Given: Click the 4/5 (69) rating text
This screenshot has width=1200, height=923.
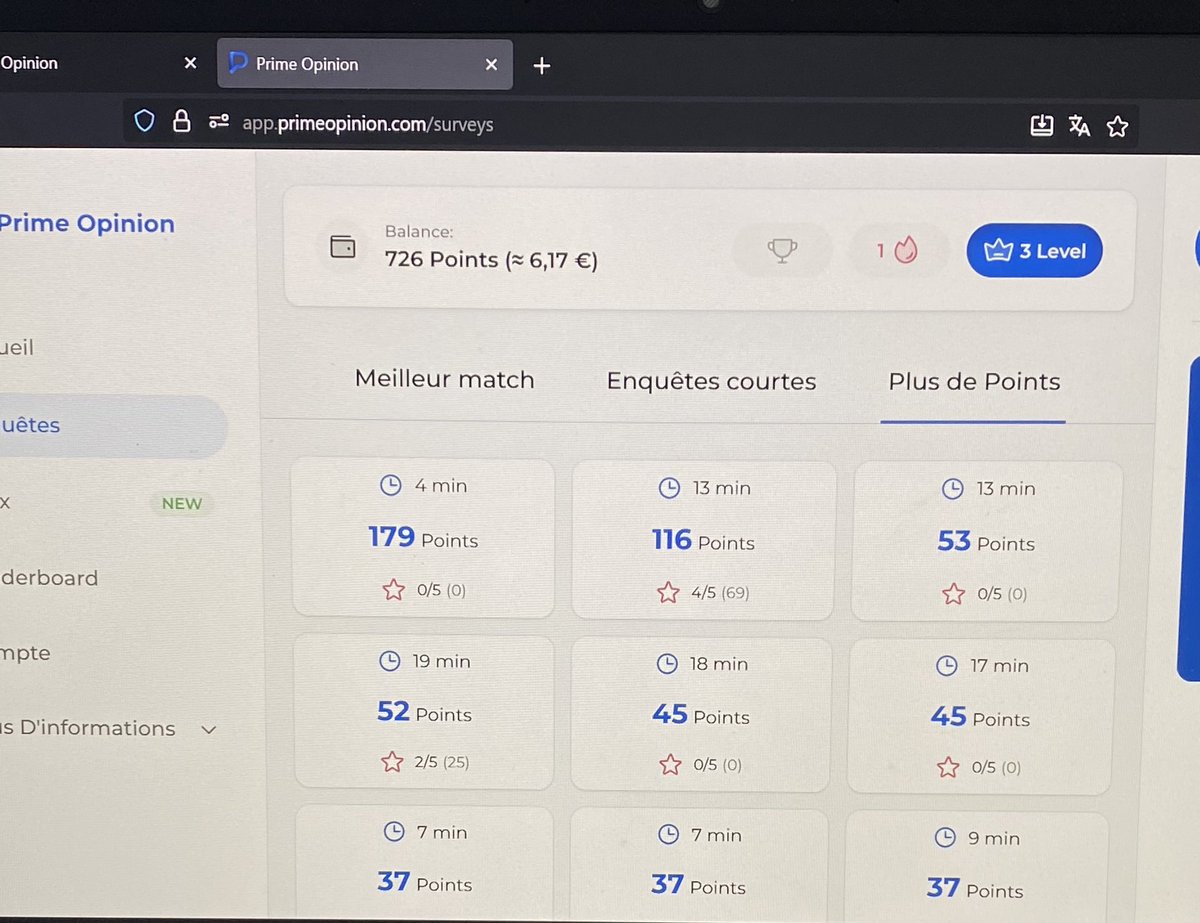Looking at the screenshot, I should click(719, 593).
